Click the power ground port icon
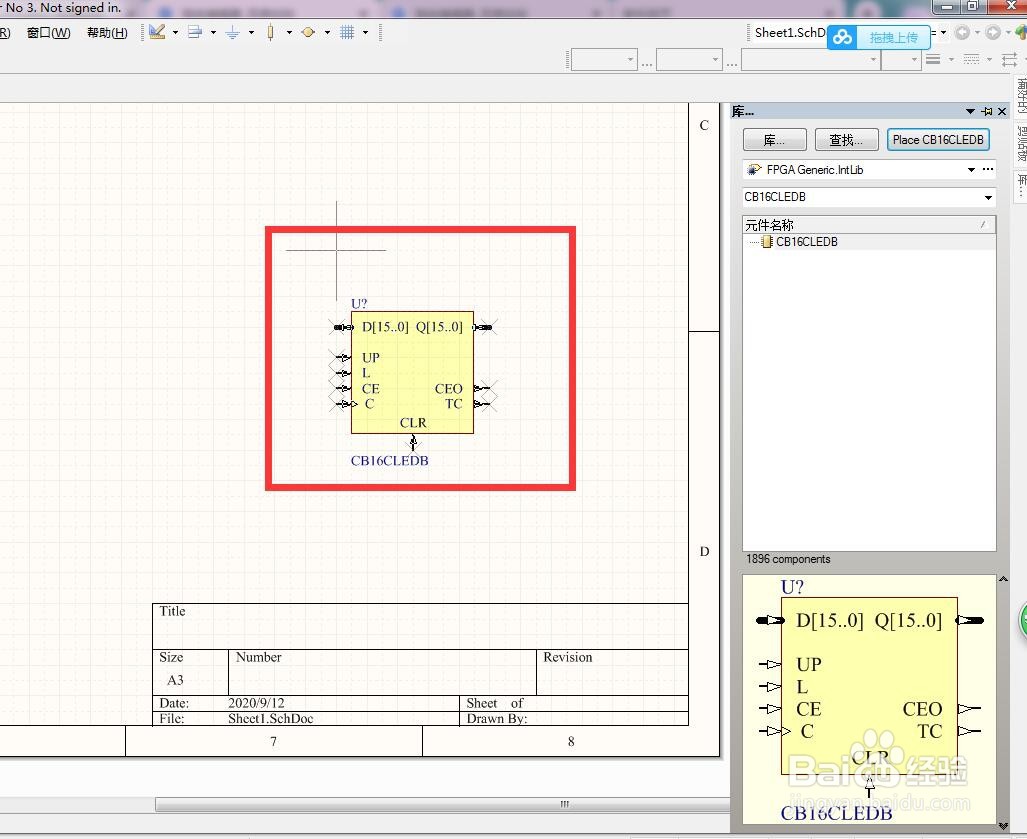1027x839 pixels. coord(233,32)
